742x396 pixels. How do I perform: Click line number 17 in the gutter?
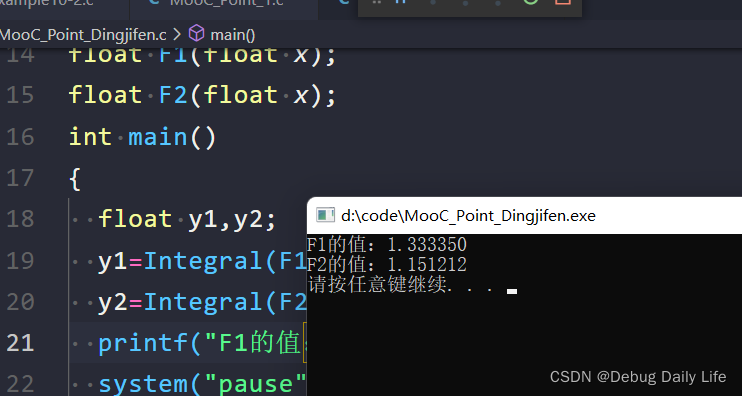coord(20,178)
